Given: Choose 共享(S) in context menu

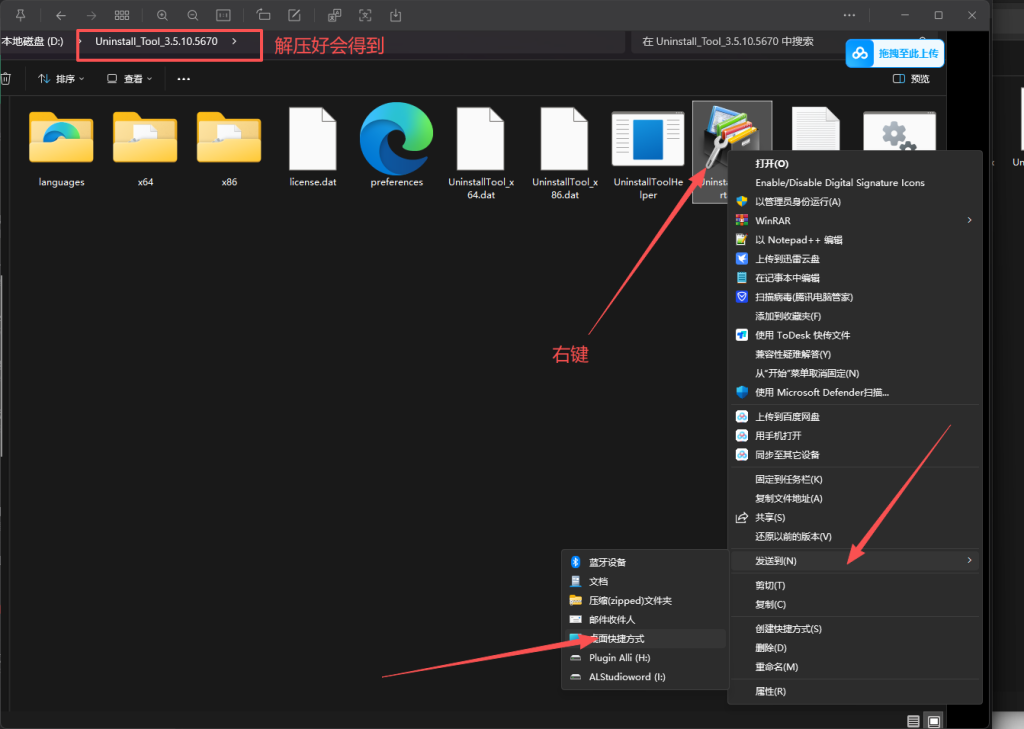Looking at the screenshot, I should [856, 517].
